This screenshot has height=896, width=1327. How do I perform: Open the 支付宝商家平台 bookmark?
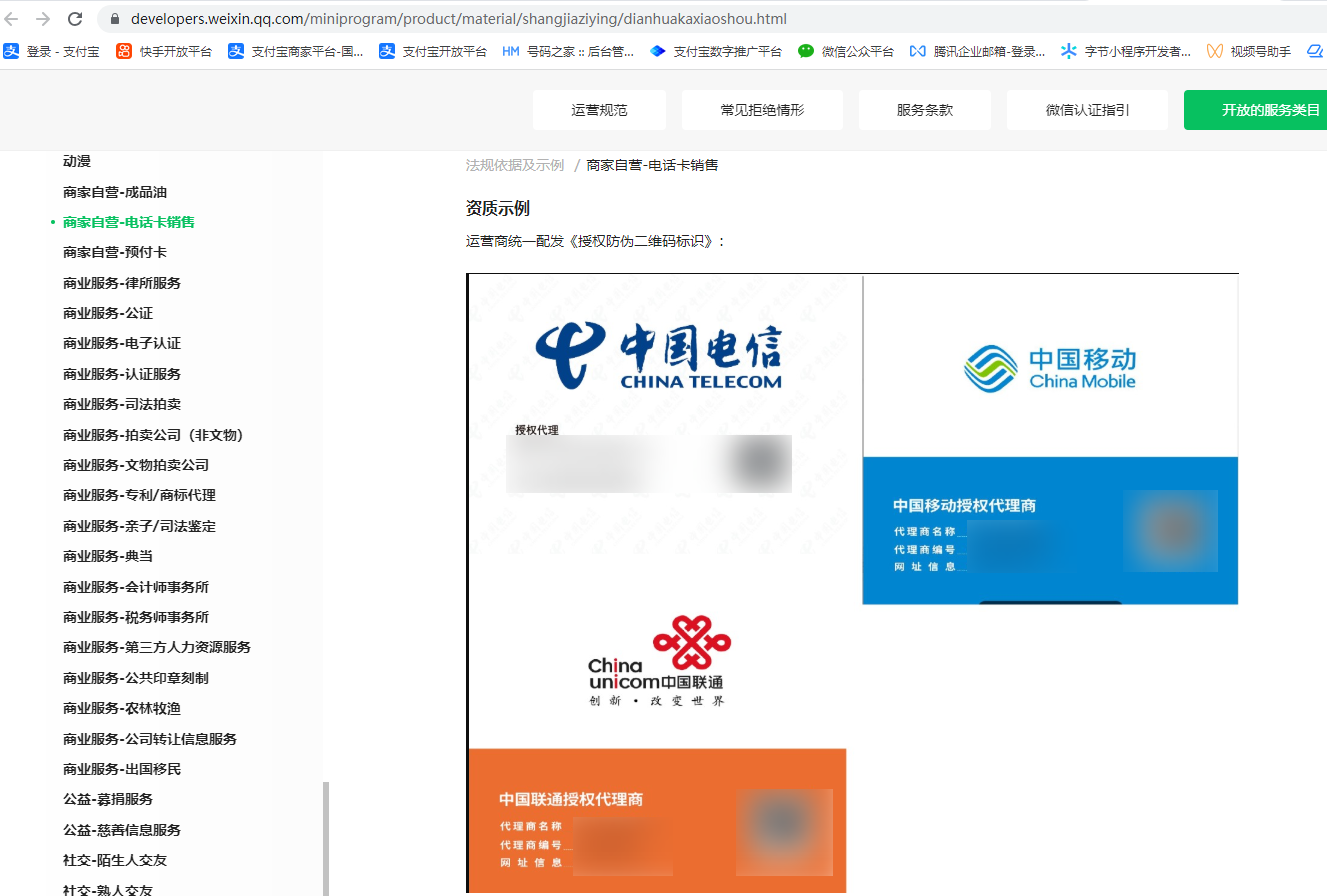[296, 51]
